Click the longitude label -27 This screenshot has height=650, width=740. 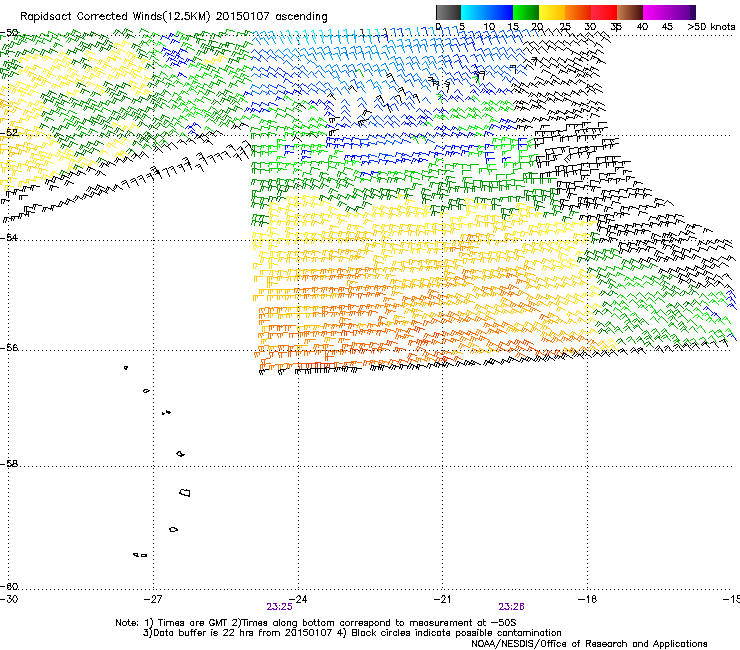[x=153, y=599]
